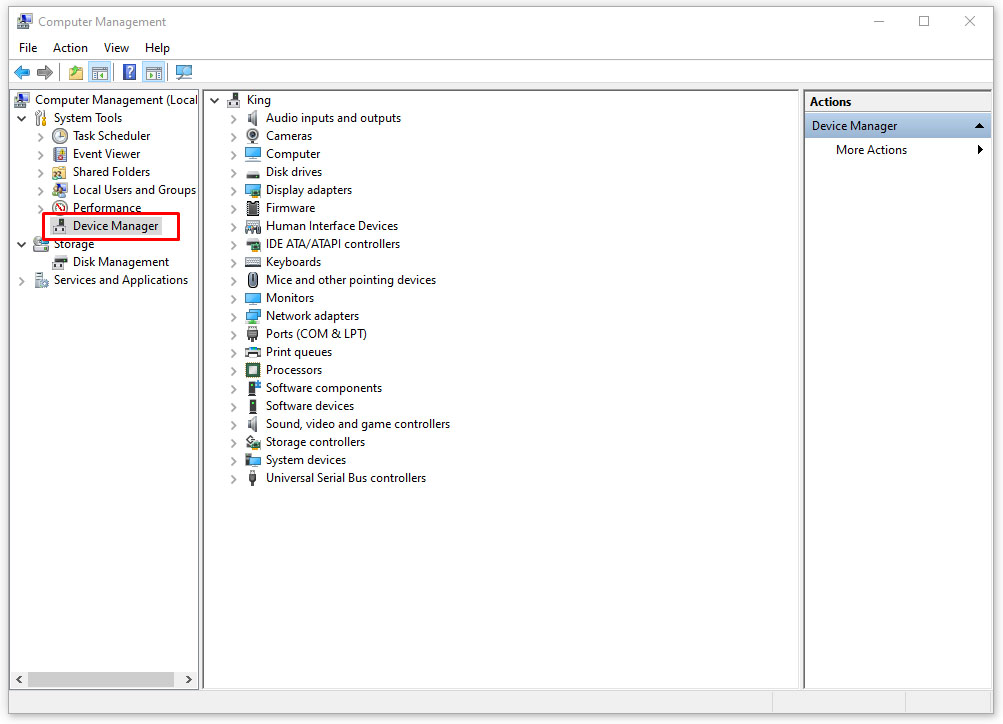Click the scan for hardware monitor icon
The image size is (1003, 724).
click(184, 72)
